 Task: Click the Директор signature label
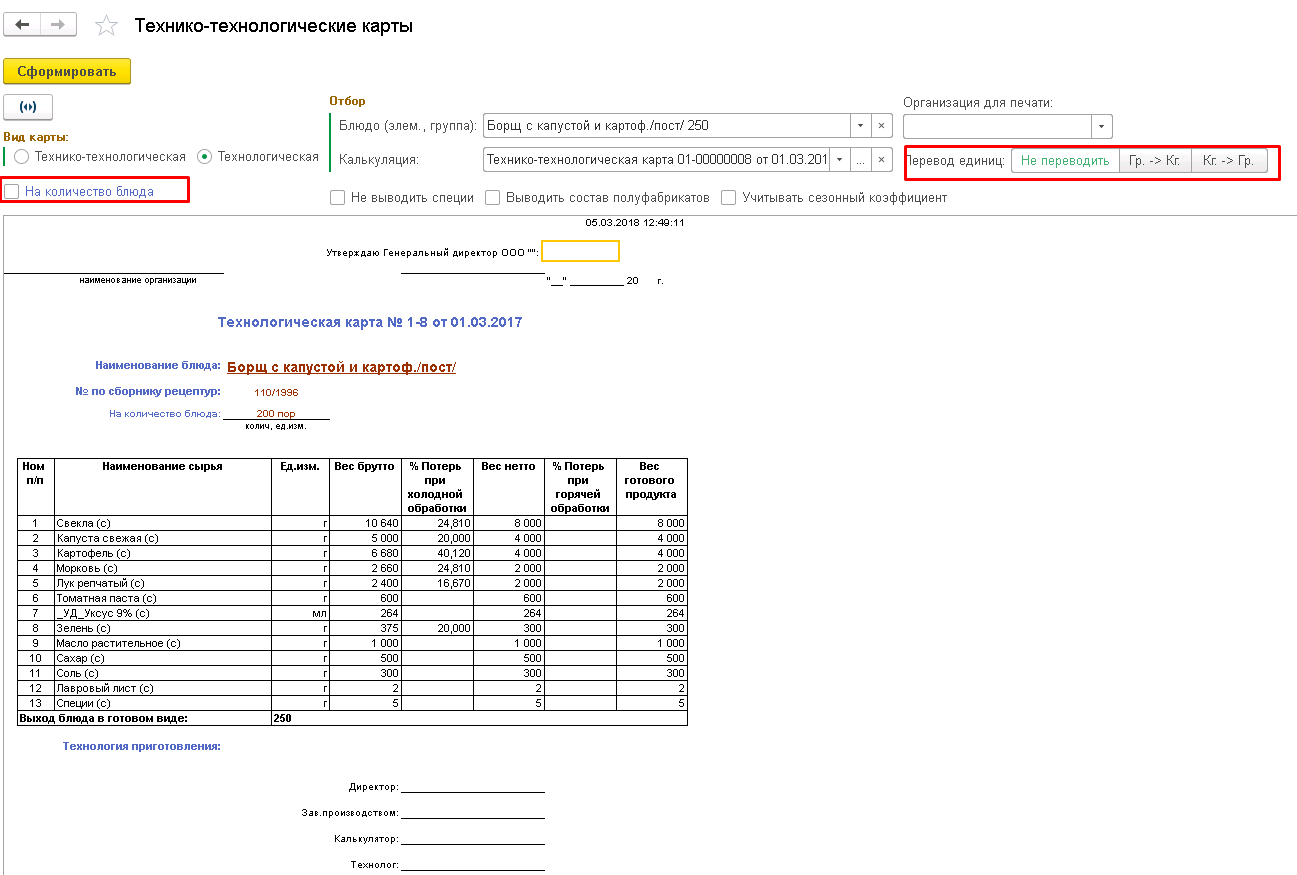[374, 787]
